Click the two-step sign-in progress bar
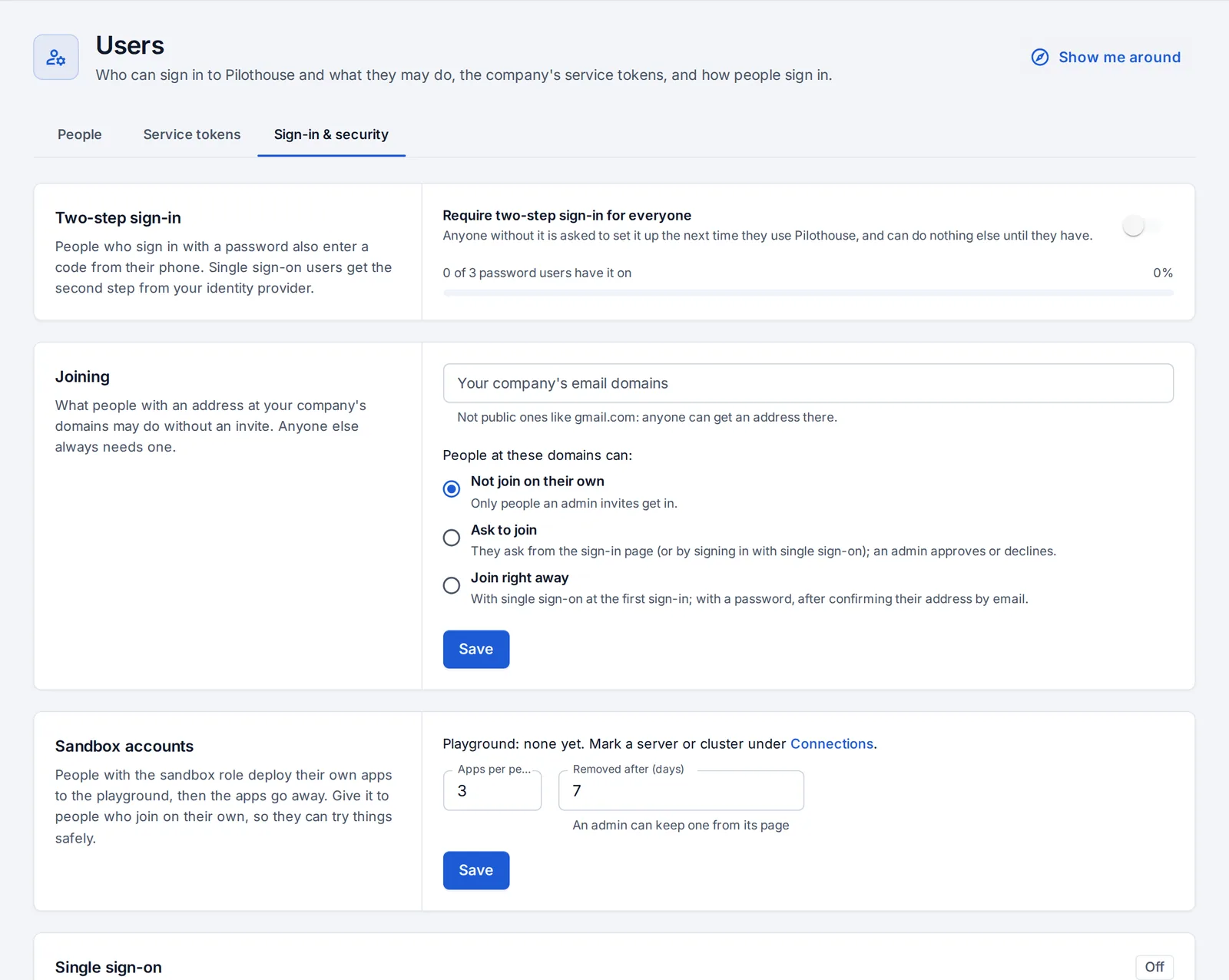The image size is (1229, 980). pyautogui.click(x=808, y=293)
